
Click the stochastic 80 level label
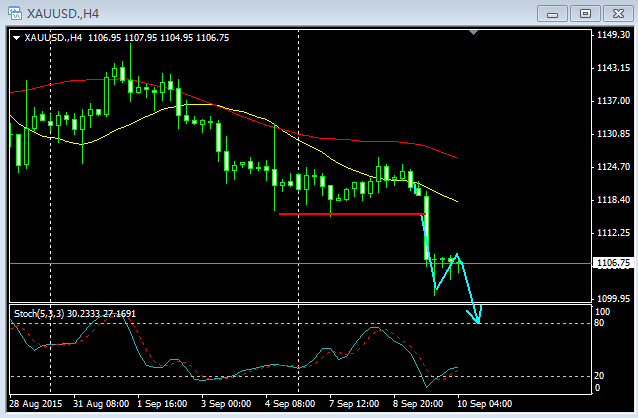click(x=599, y=323)
